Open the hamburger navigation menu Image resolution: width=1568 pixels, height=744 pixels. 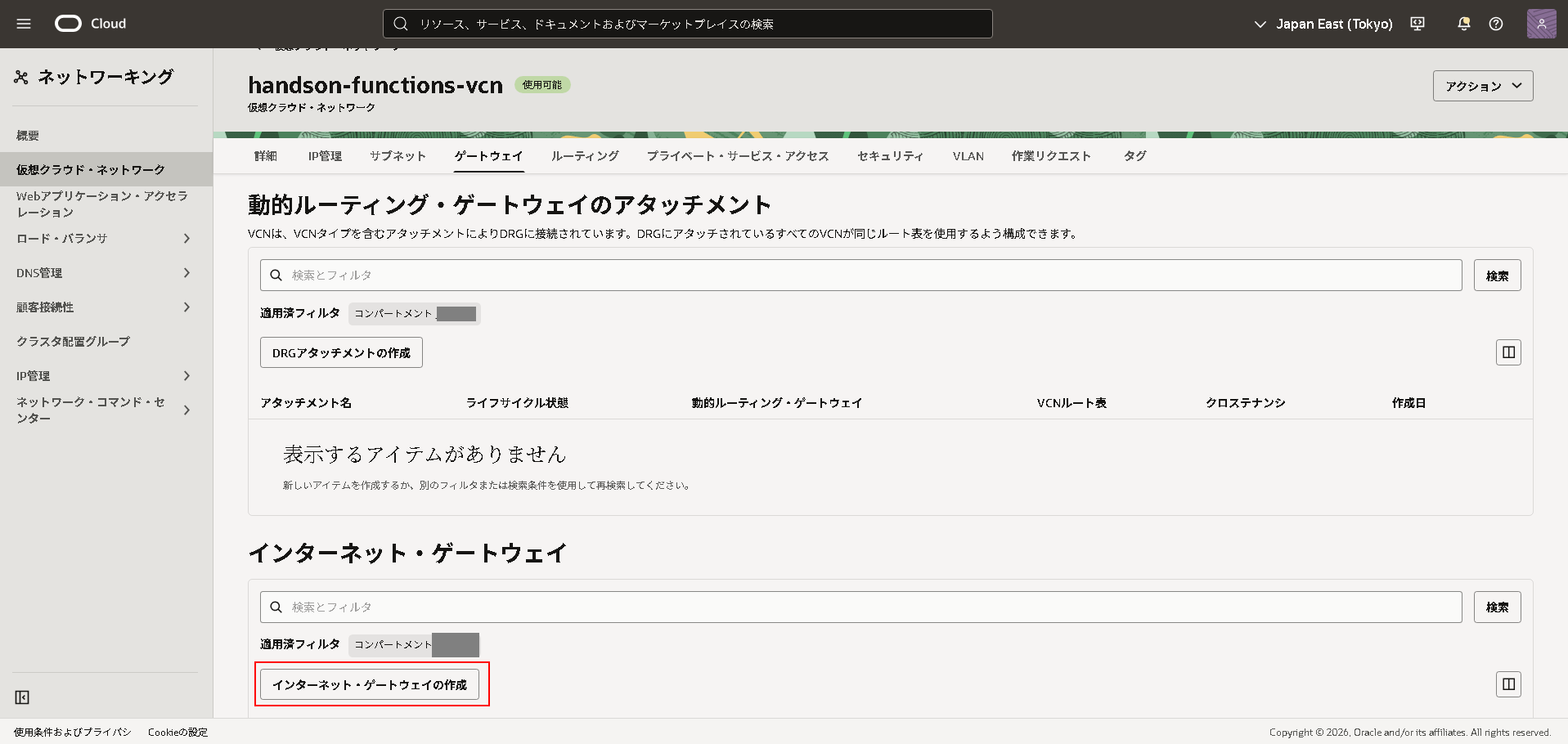tap(24, 24)
